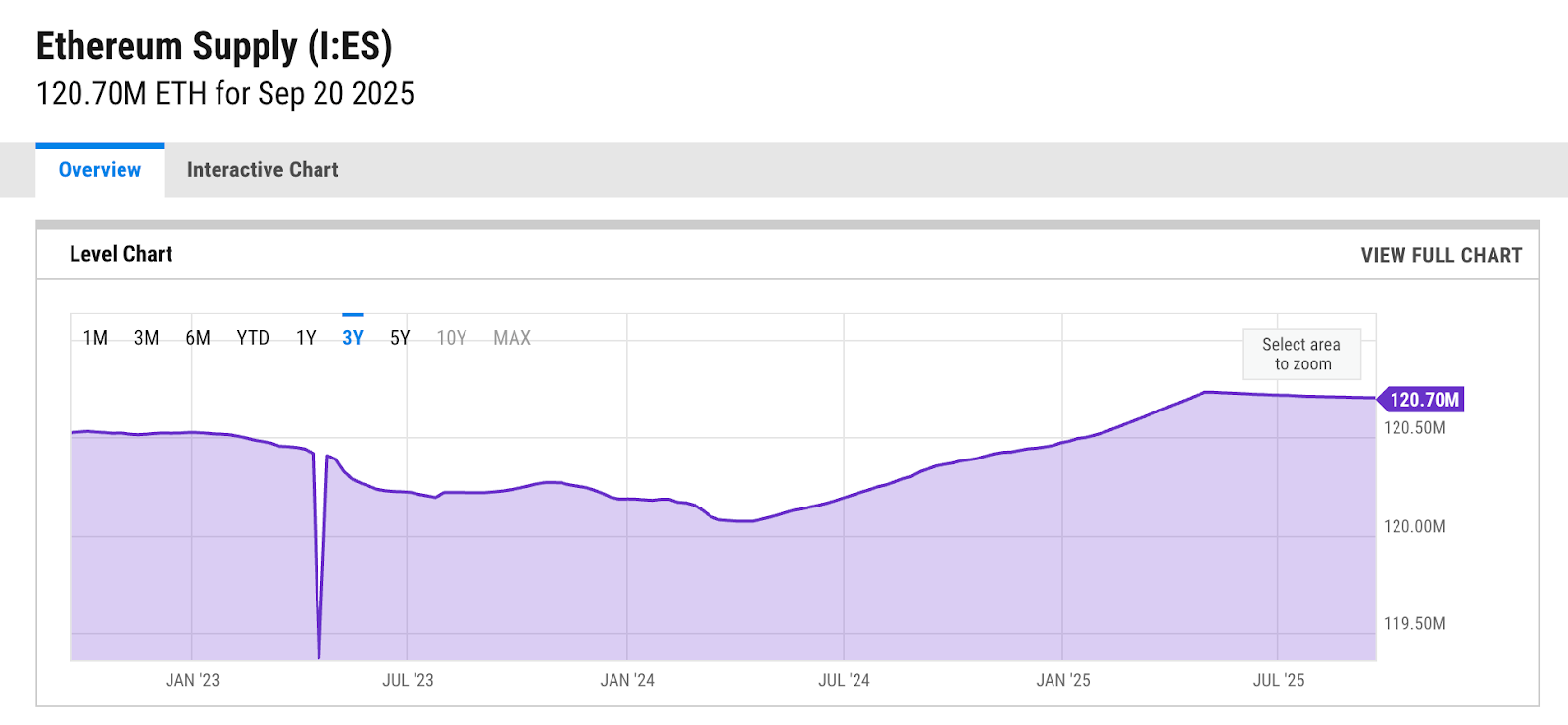Select the MAX range option
1568x725 pixels.
point(512,338)
